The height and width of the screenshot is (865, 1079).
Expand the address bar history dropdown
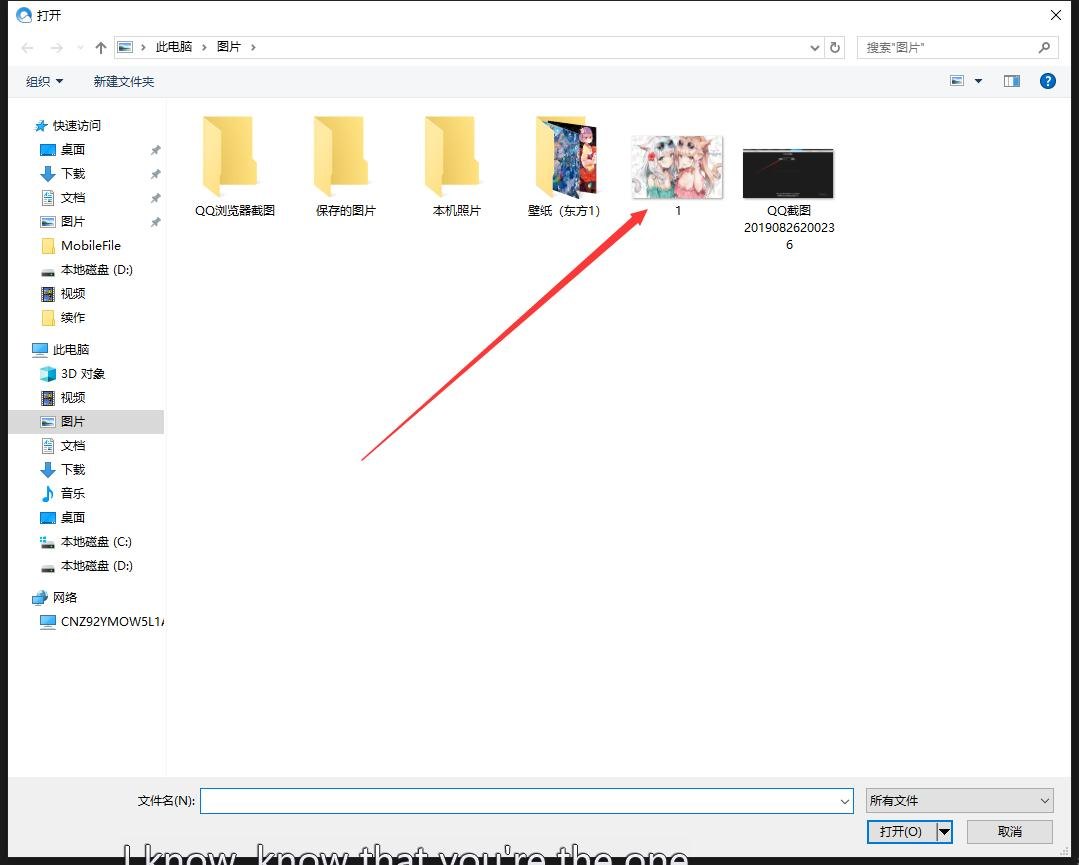[815, 47]
